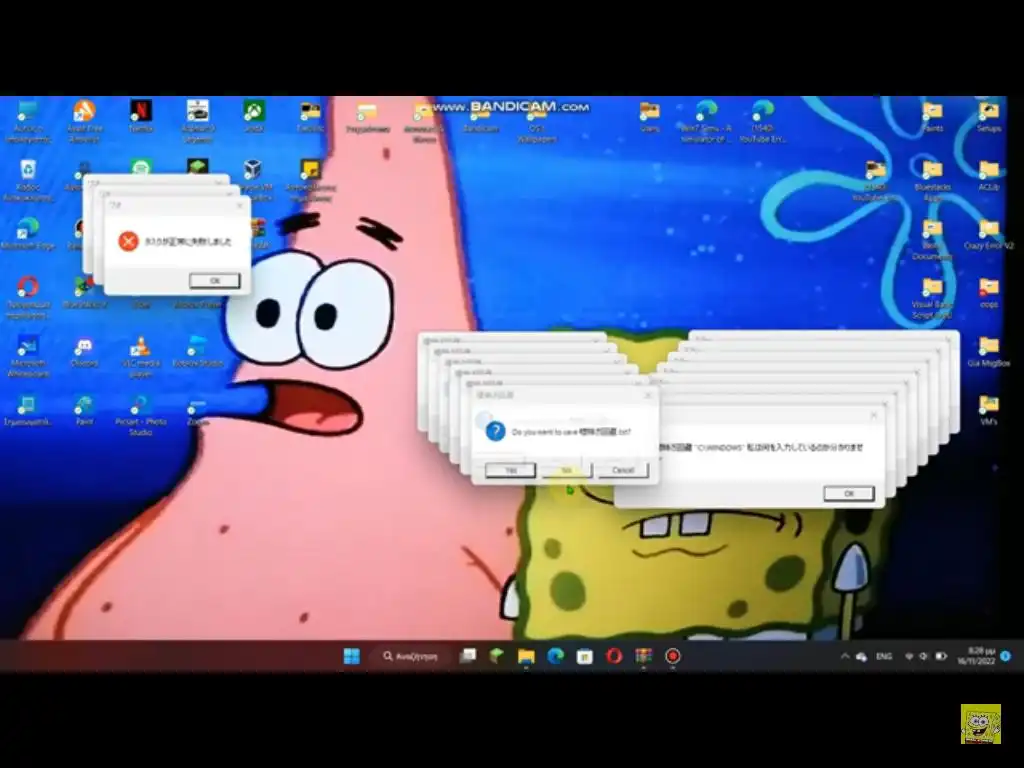Open the Setups folder on the desktop
This screenshot has height=768, width=1024.
(989, 117)
